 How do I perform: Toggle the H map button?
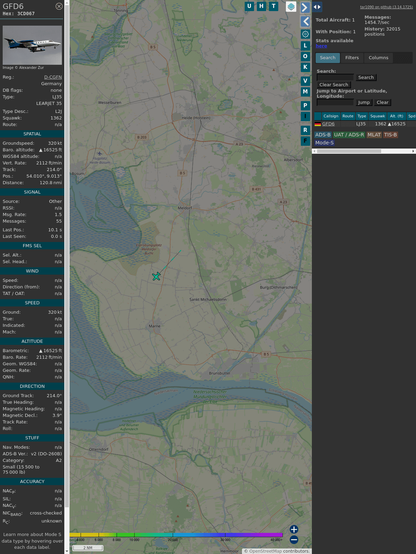261,6
